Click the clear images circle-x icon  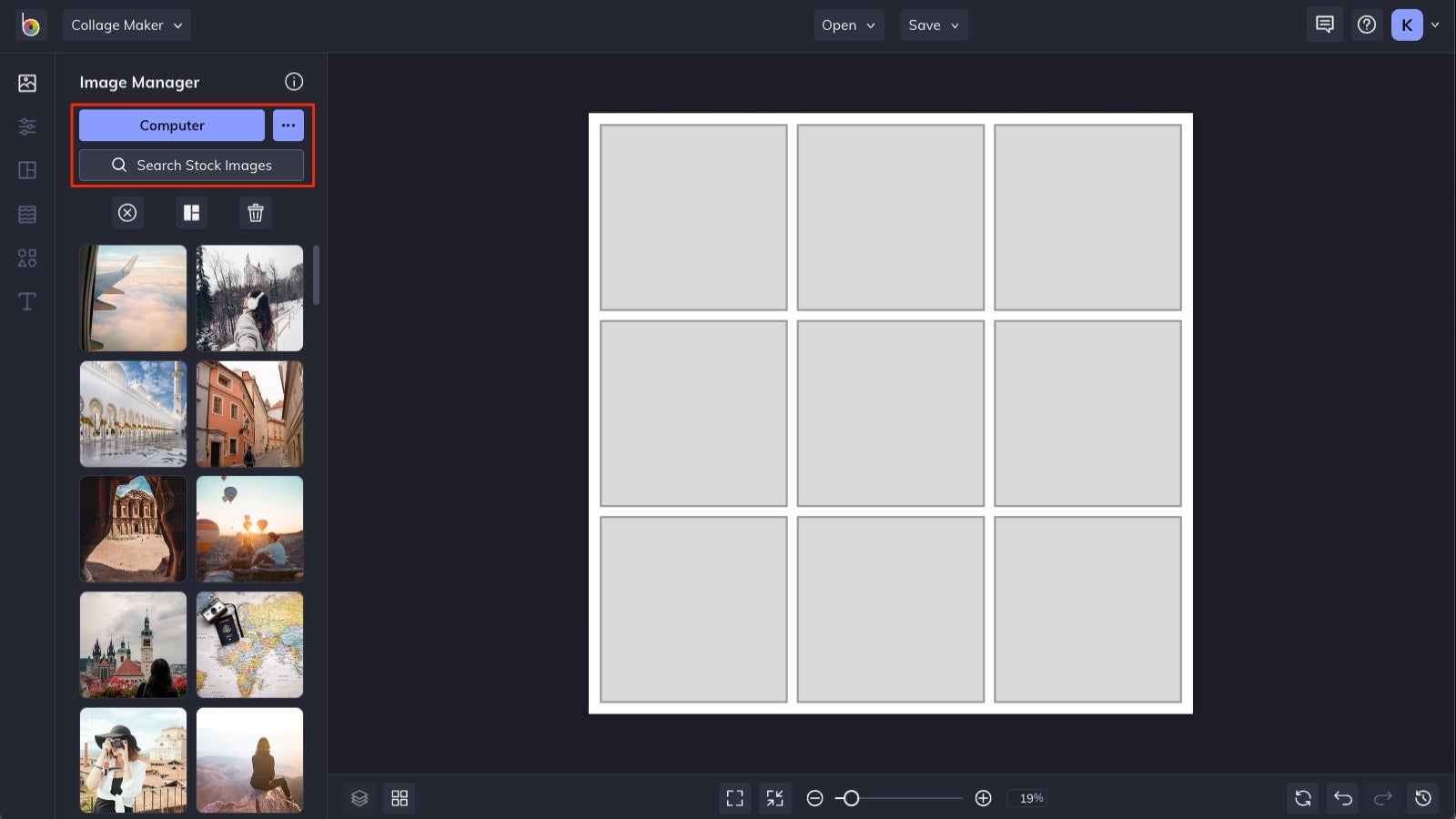click(127, 212)
